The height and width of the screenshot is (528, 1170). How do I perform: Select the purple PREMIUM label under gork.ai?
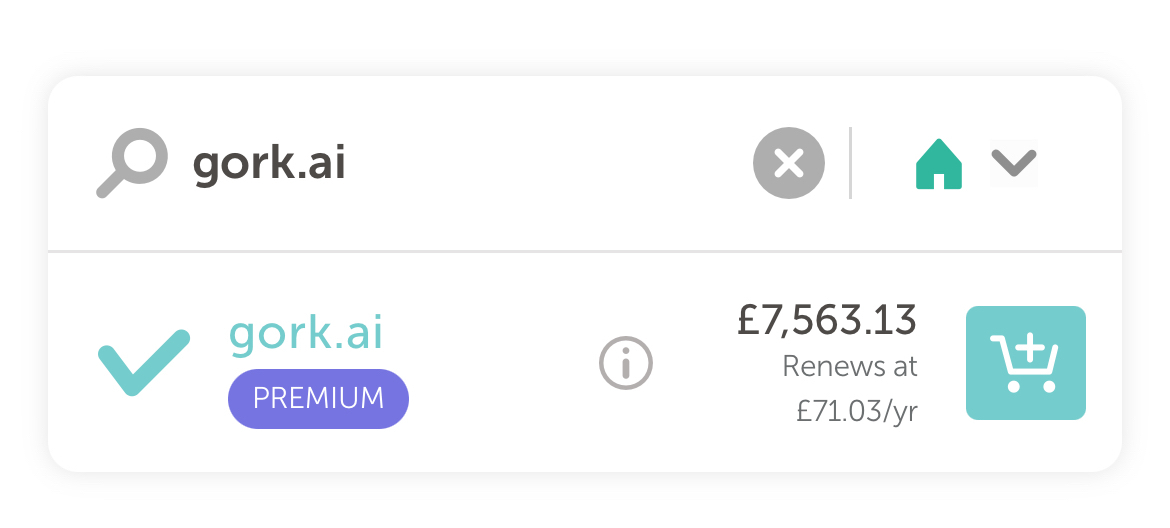tap(318, 398)
